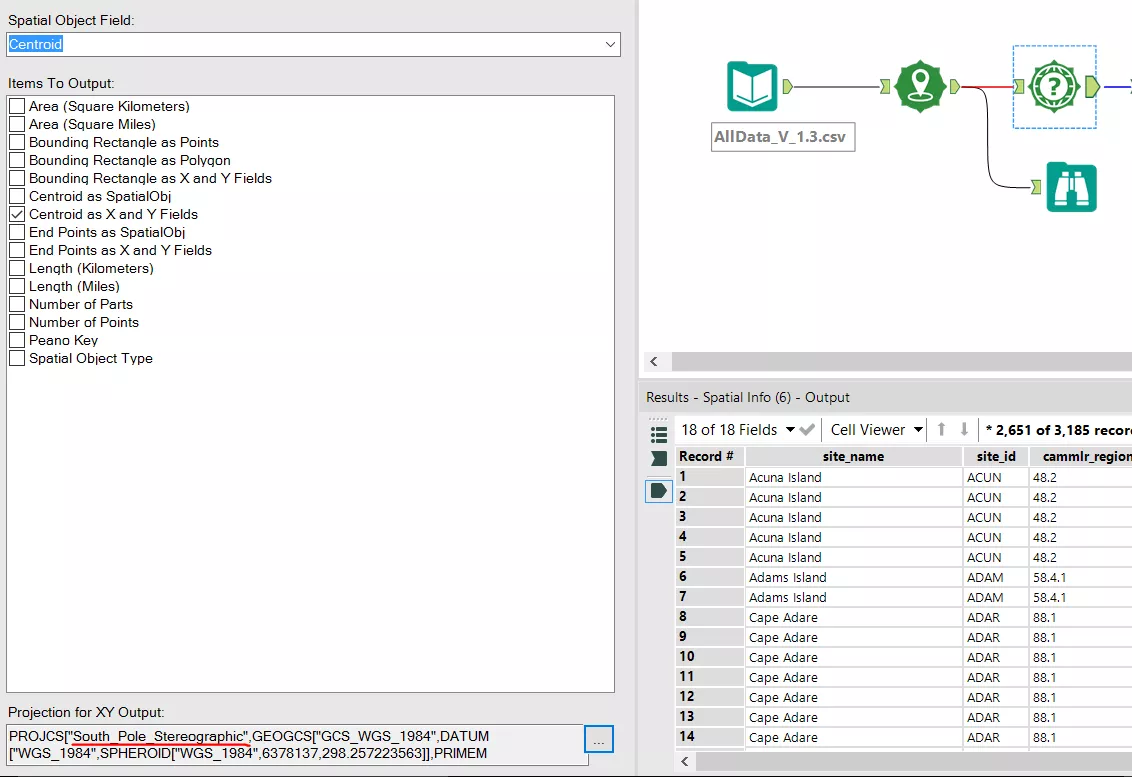Click Acuna Island cell in row 3
Image resolution: width=1132 pixels, height=777 pixels.
[853, 517]
